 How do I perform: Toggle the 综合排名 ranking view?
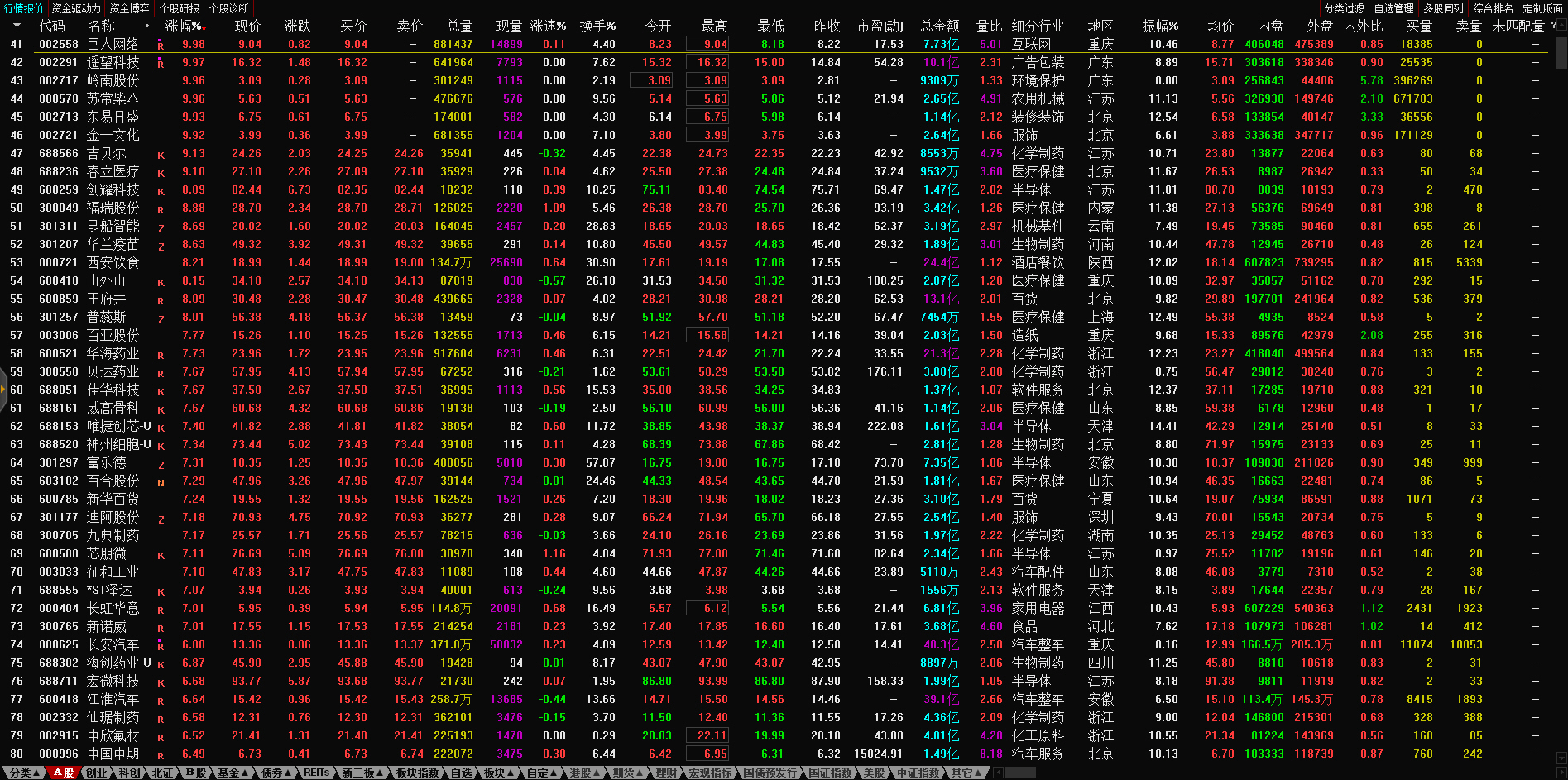(x=1493, y=8)
